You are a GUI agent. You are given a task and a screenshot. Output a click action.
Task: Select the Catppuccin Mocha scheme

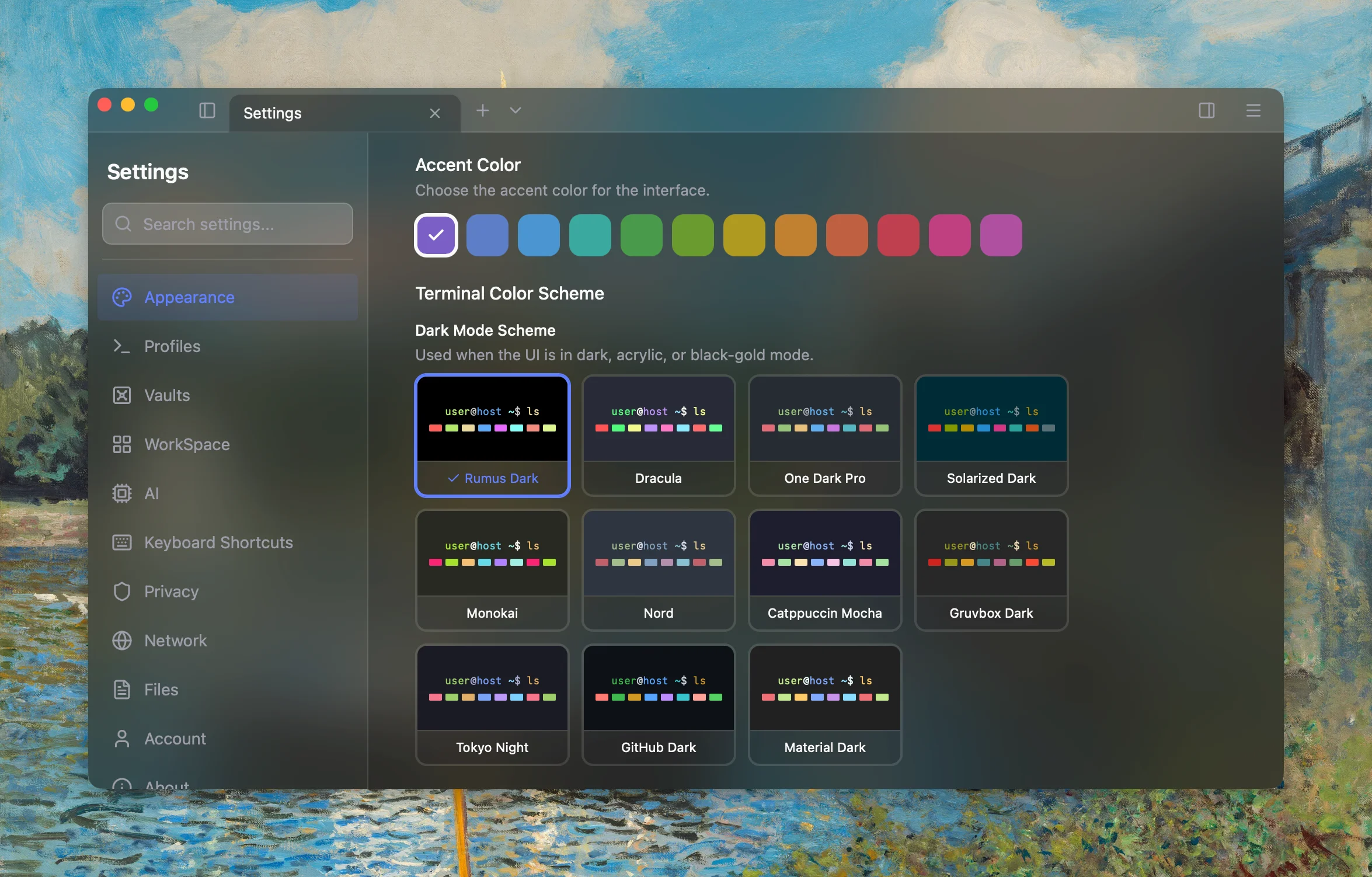(824, 570)
